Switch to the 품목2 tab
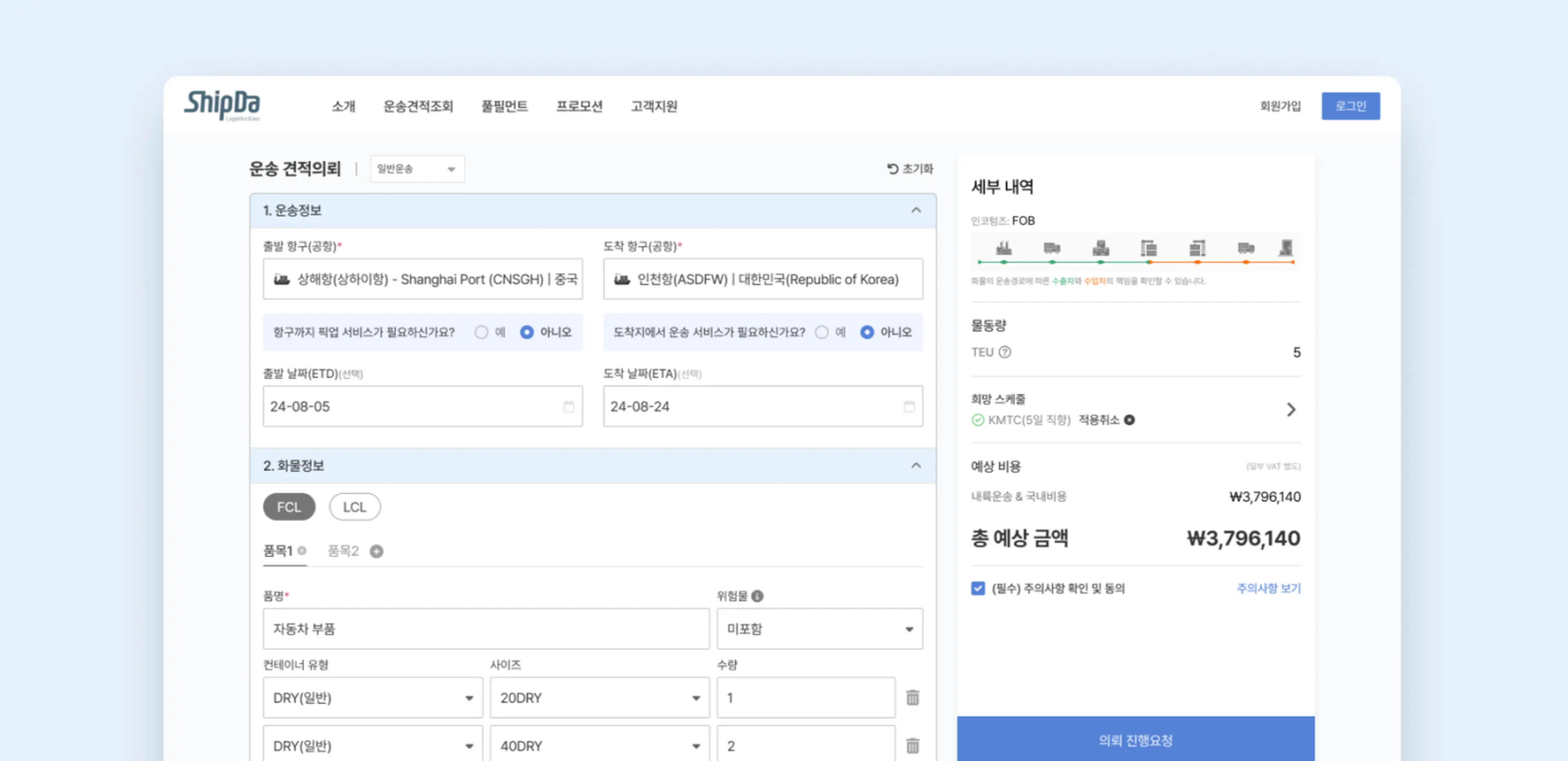This screenshot has height=761, width=1568. point(343,551)
